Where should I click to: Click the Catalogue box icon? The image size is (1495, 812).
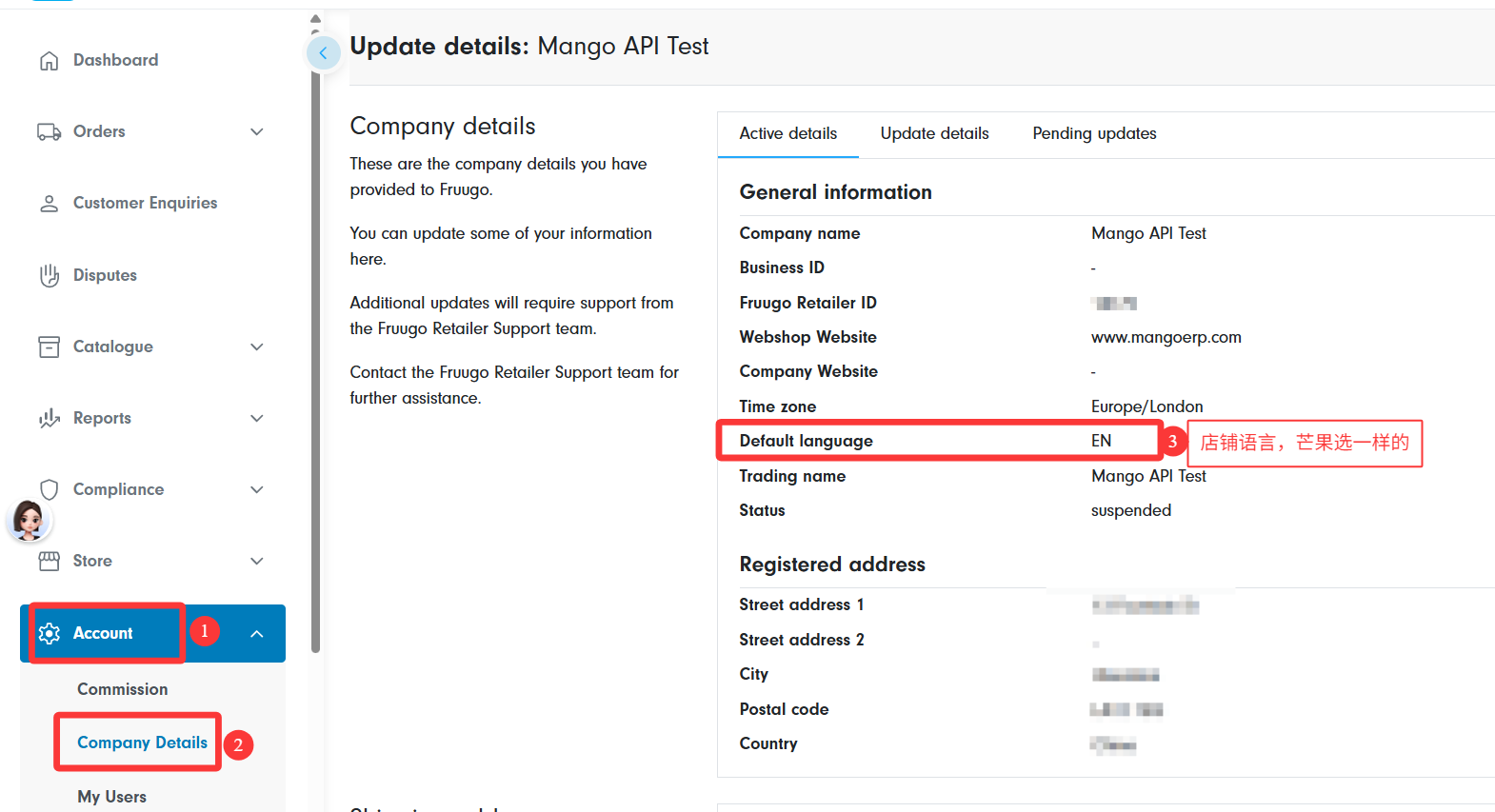[49, 347]
